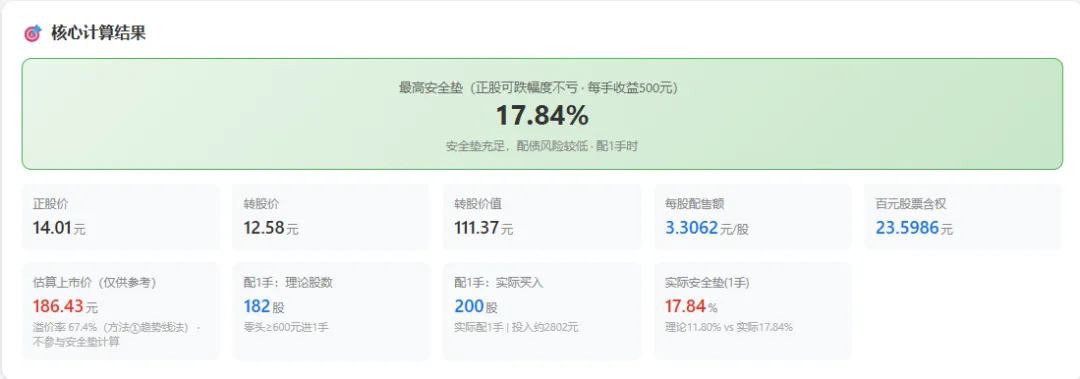Image resolution: width=1080 pixels, height=379 pixels.
Task: Select the 111.37元 conversion value
Action: point(484,227)
